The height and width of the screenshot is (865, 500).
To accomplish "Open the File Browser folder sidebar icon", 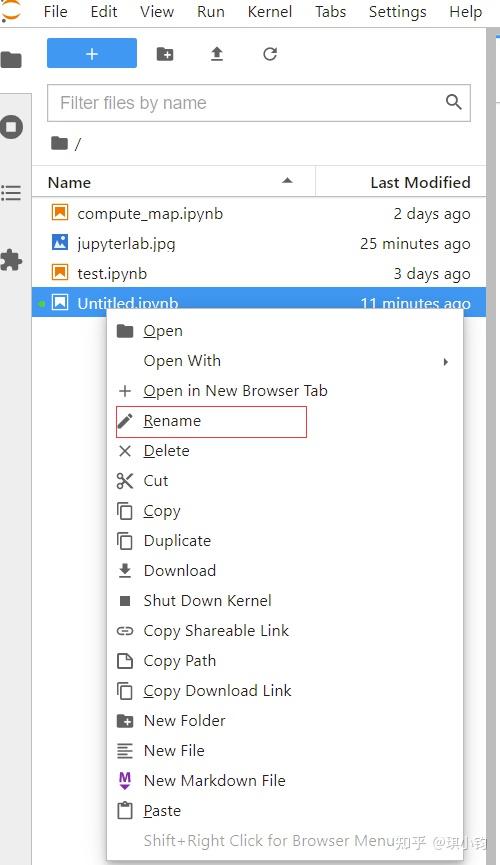I will click(x=11, y=60).
